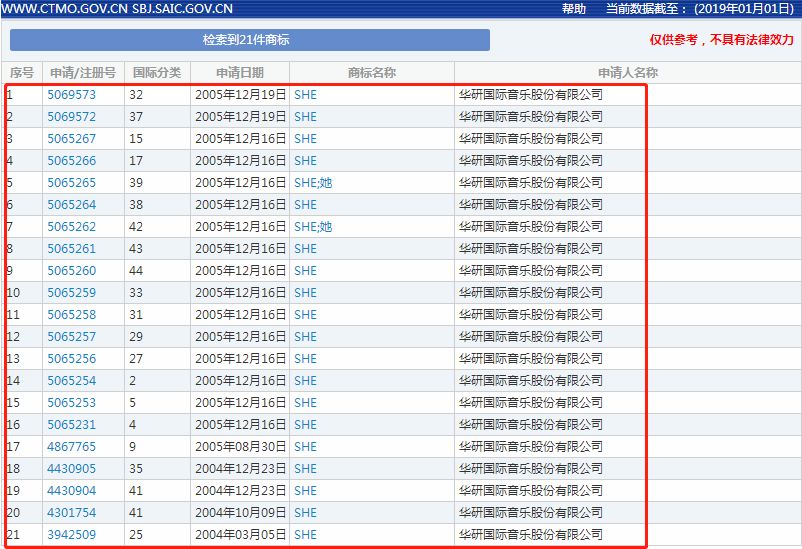Select the 仅供参考,不具有法律效力 disclaimer
The image size is (802, 549).
point(722,40)
